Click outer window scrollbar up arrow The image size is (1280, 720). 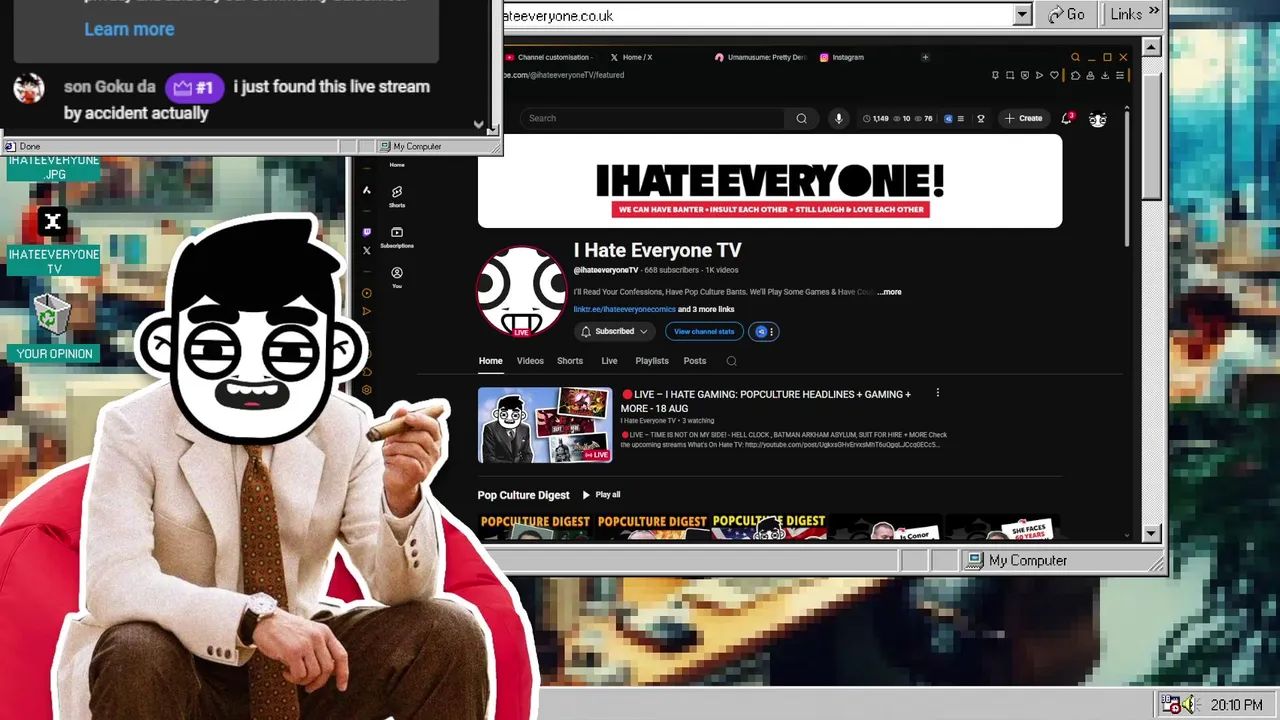[x=1151, y=47]
